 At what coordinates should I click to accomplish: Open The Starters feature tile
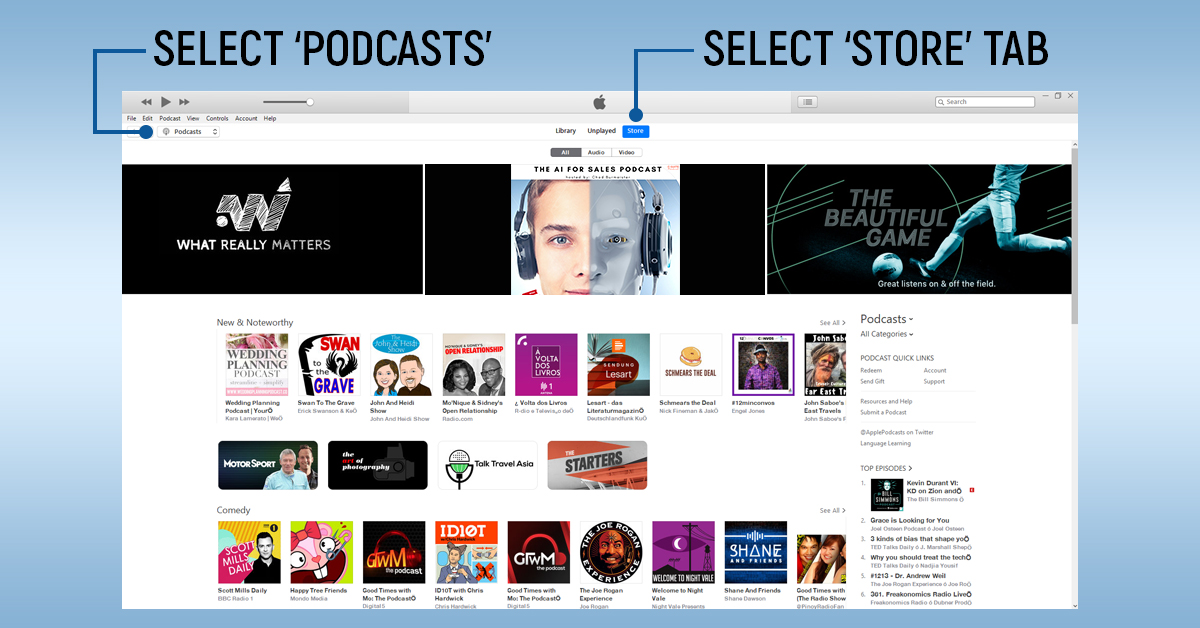598,465
